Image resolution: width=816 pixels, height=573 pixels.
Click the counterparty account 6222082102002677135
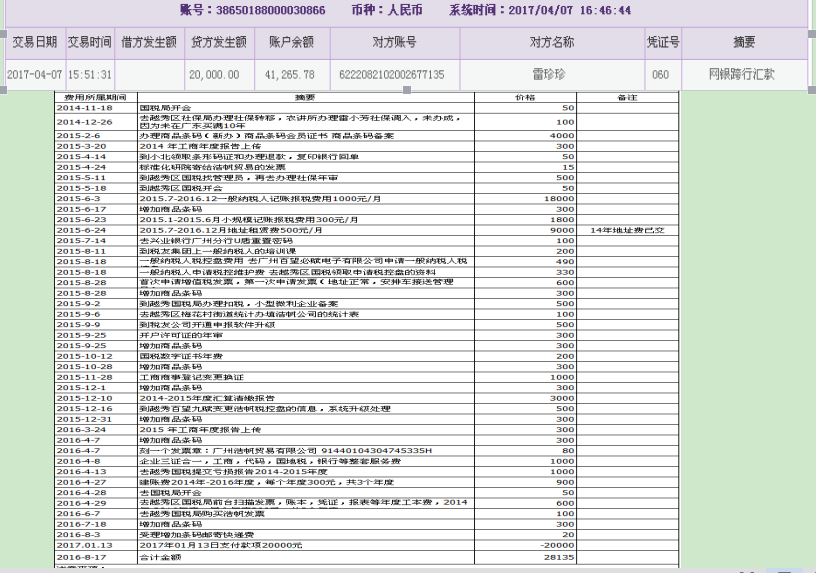tap(392, 74)
